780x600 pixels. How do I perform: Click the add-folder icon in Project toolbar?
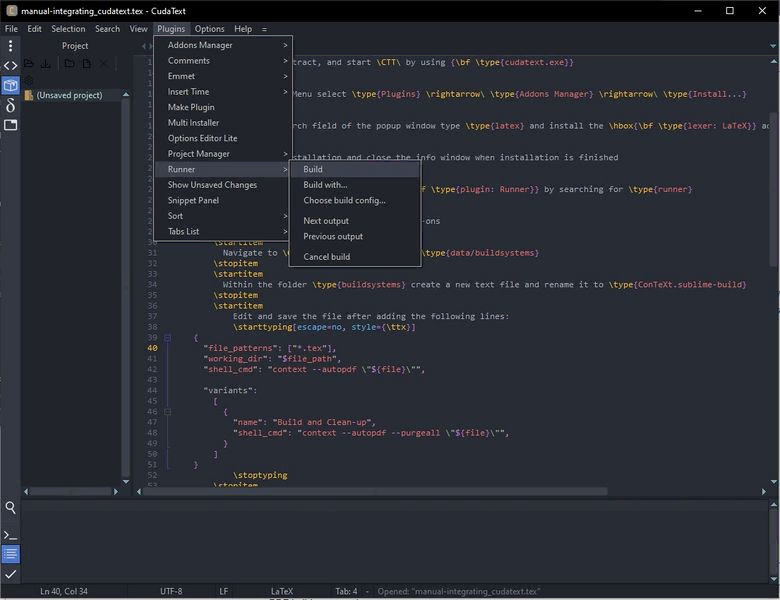pyautogui.click(x=70, y=63)
